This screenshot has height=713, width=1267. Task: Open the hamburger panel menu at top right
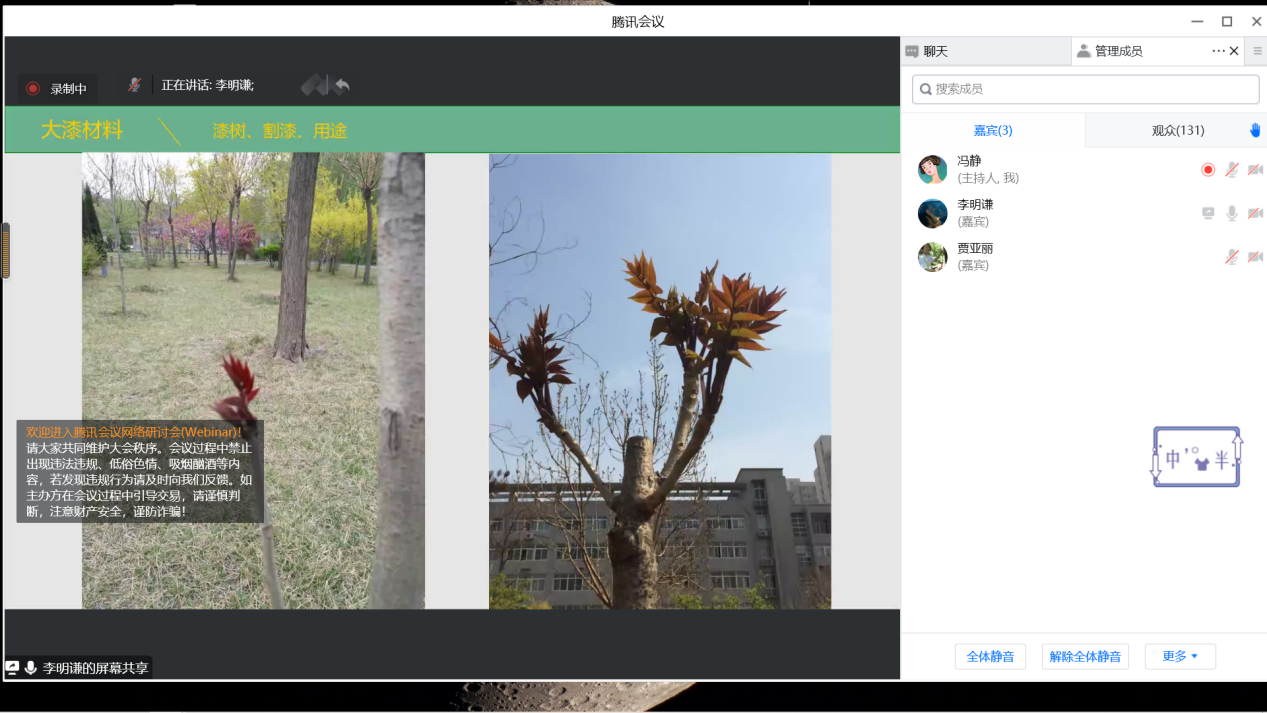[1258, 51]
